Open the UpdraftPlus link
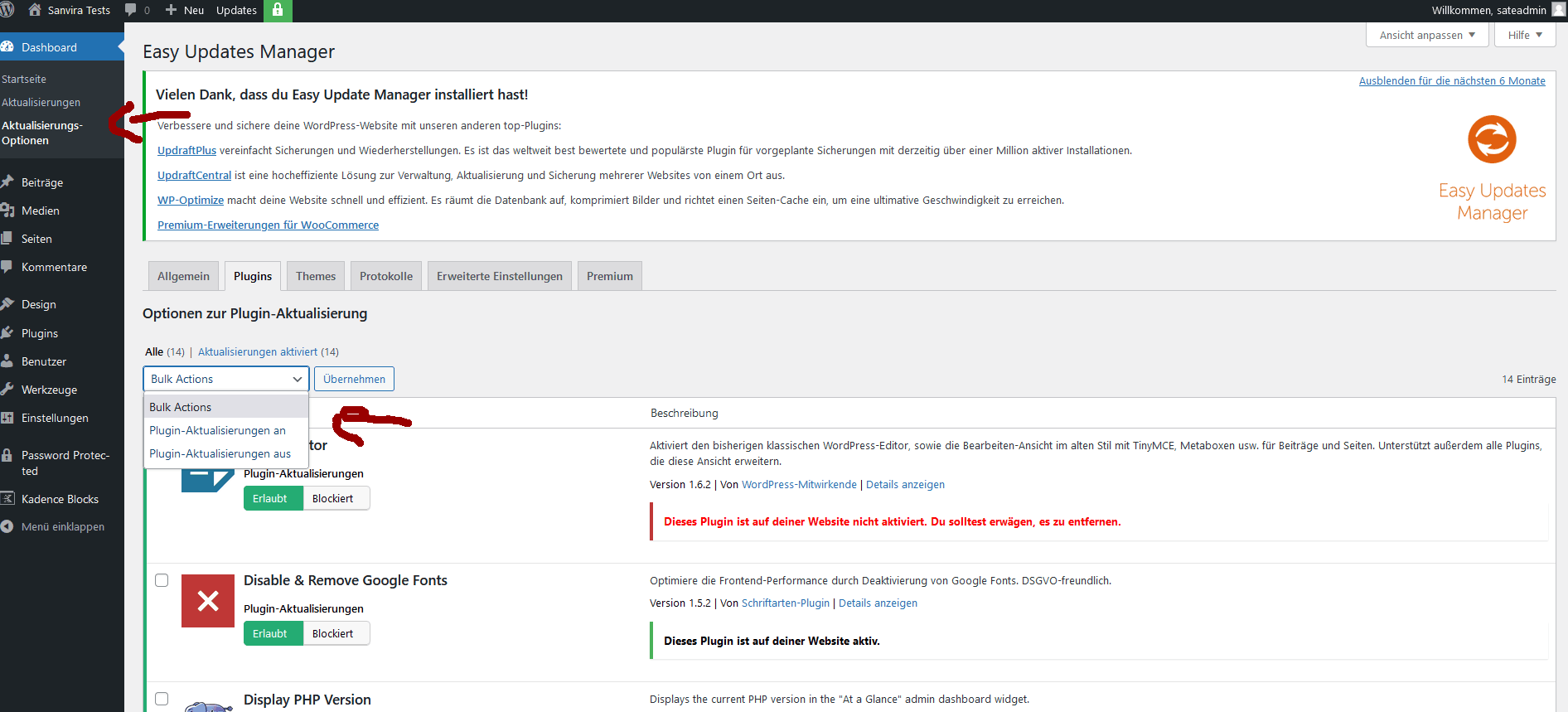Screen dimensions: 1568x712 [x=186, y=150]
